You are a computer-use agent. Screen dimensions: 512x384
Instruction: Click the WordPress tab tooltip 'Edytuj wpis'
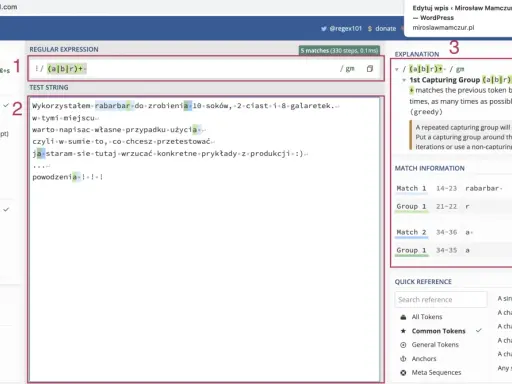click(x=462, y=13)
